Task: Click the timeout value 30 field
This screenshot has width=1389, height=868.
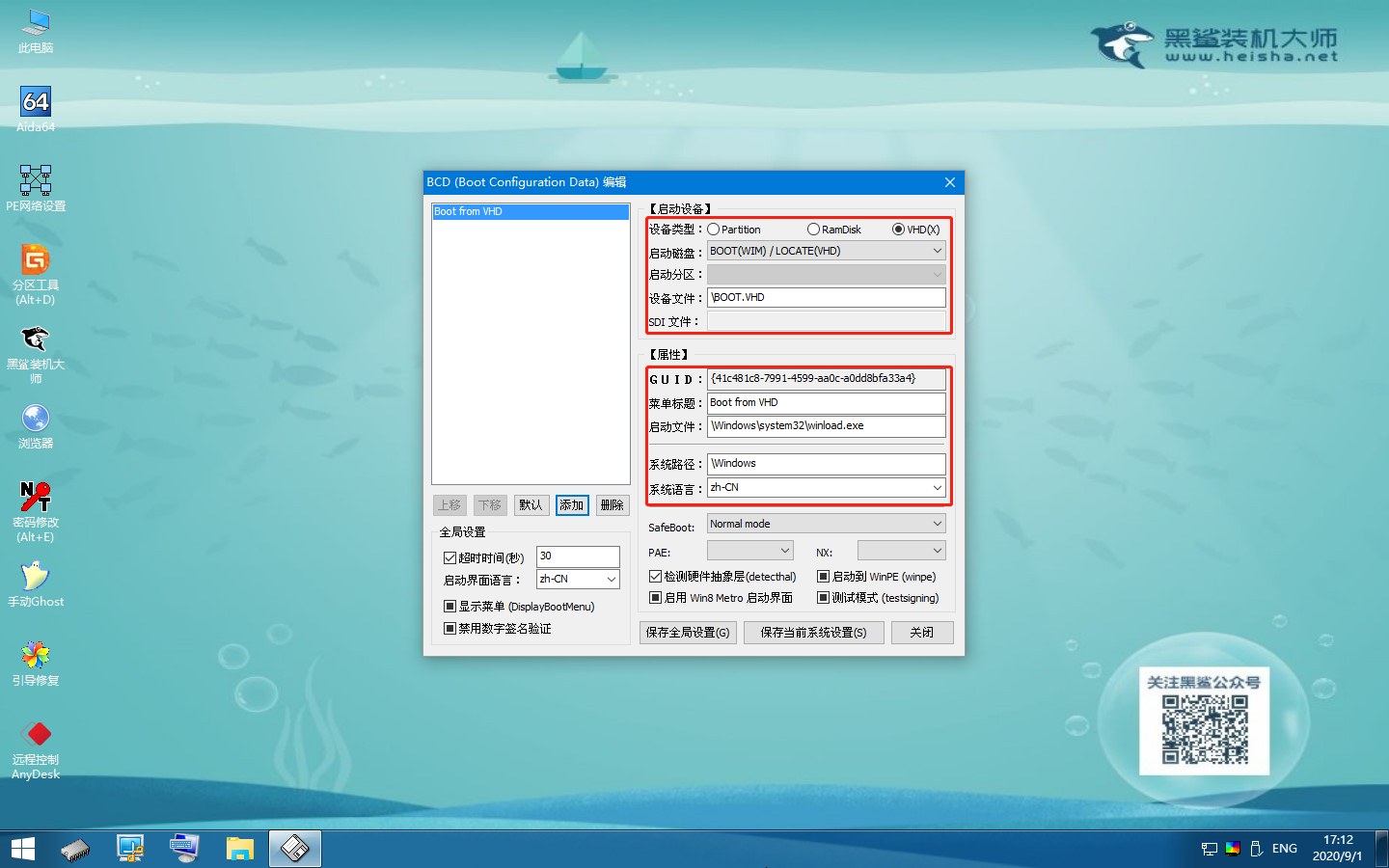Action: (578, 556)
